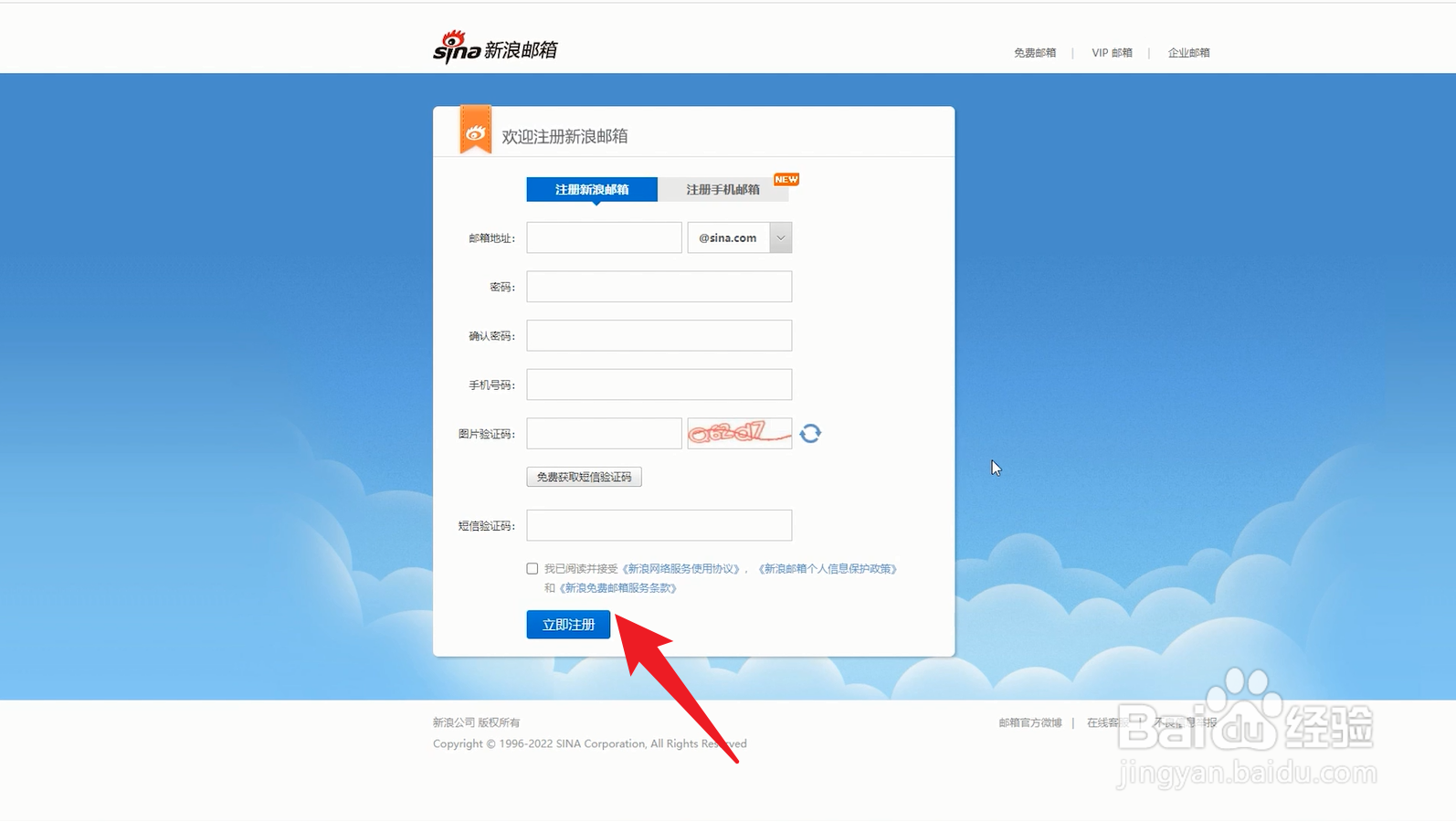Go to 免费邮箱 in top navigation
Screen dimensions: 1456x822
[x=1035, y=53]
